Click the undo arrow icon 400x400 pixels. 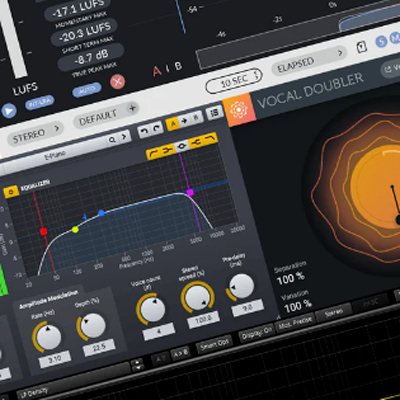(145, 132)
